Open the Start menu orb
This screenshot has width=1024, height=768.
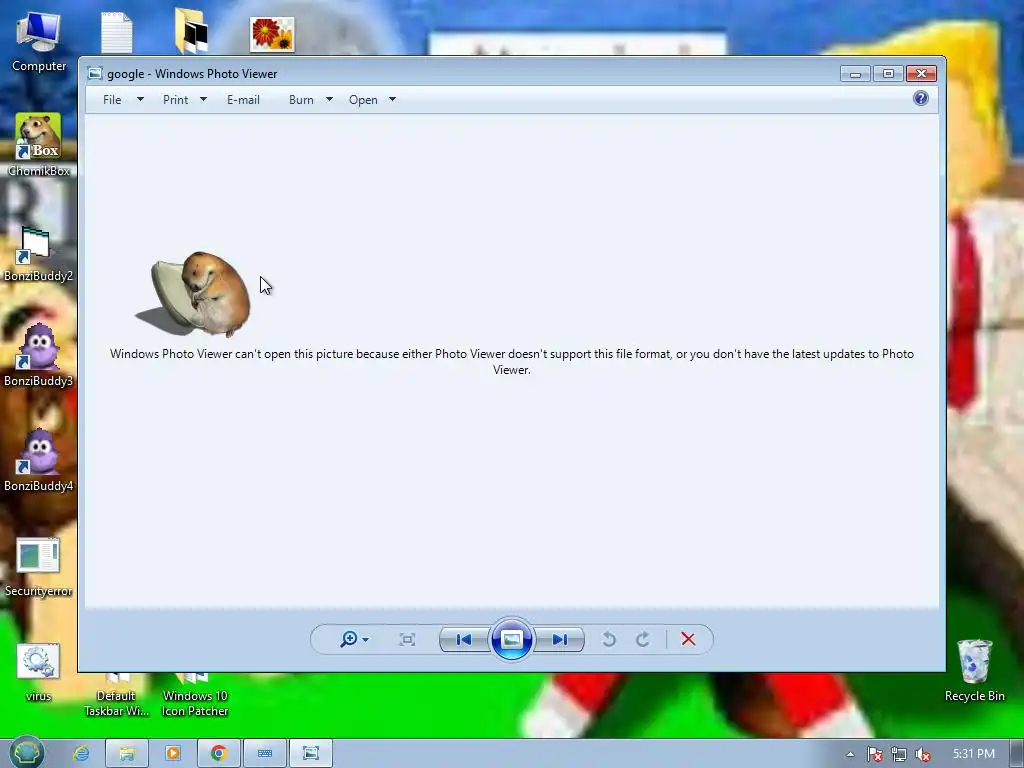[26, 753]
